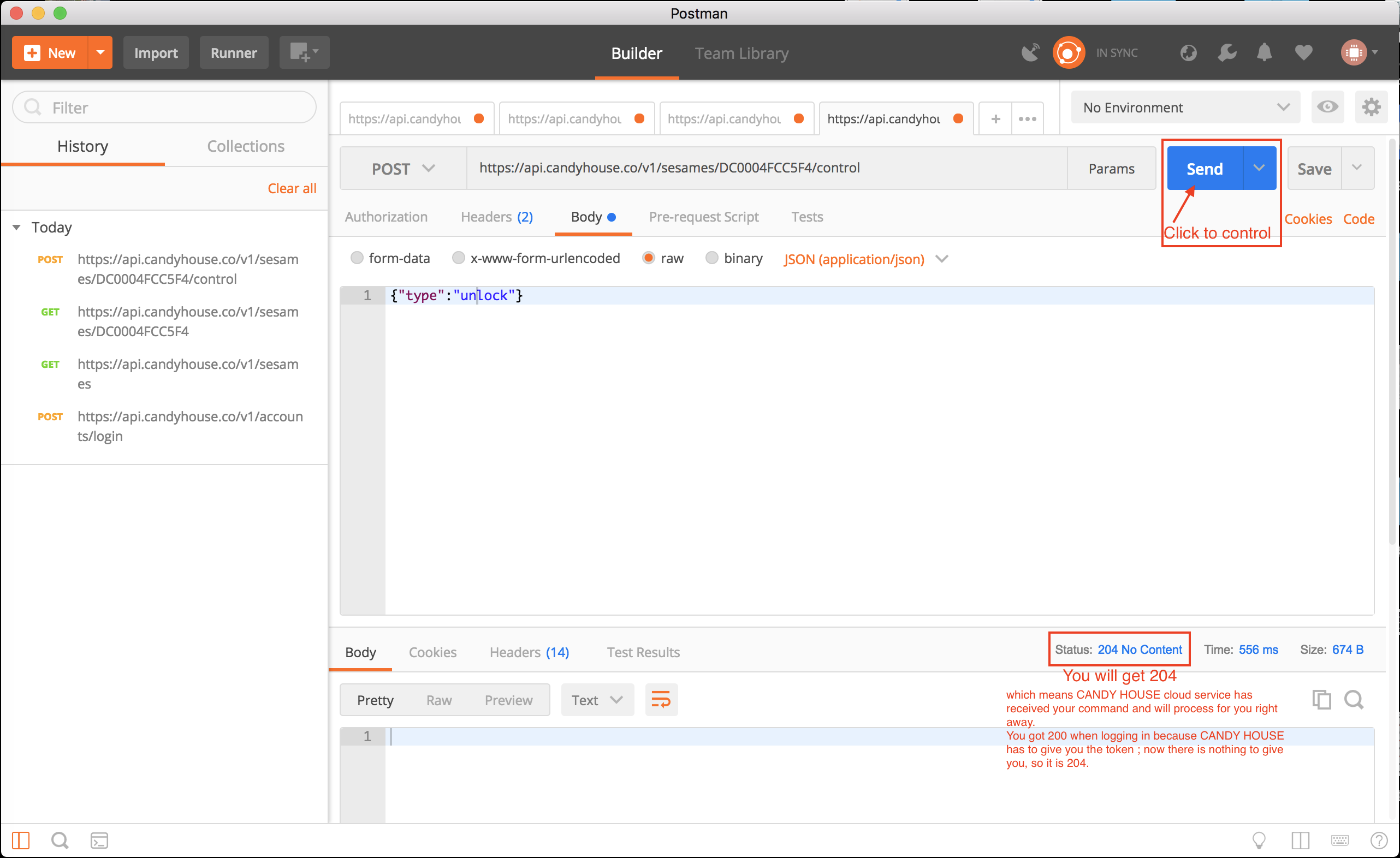Open the request Headers (2) tab

pyautogui.click(x=496, y=216)
